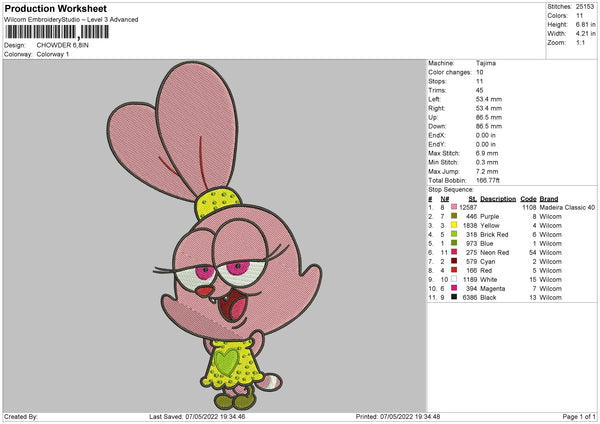Click the 'Stops:' label
This screenshot has width=600, height=424.
pyautogui.click(x=437, y=81)
